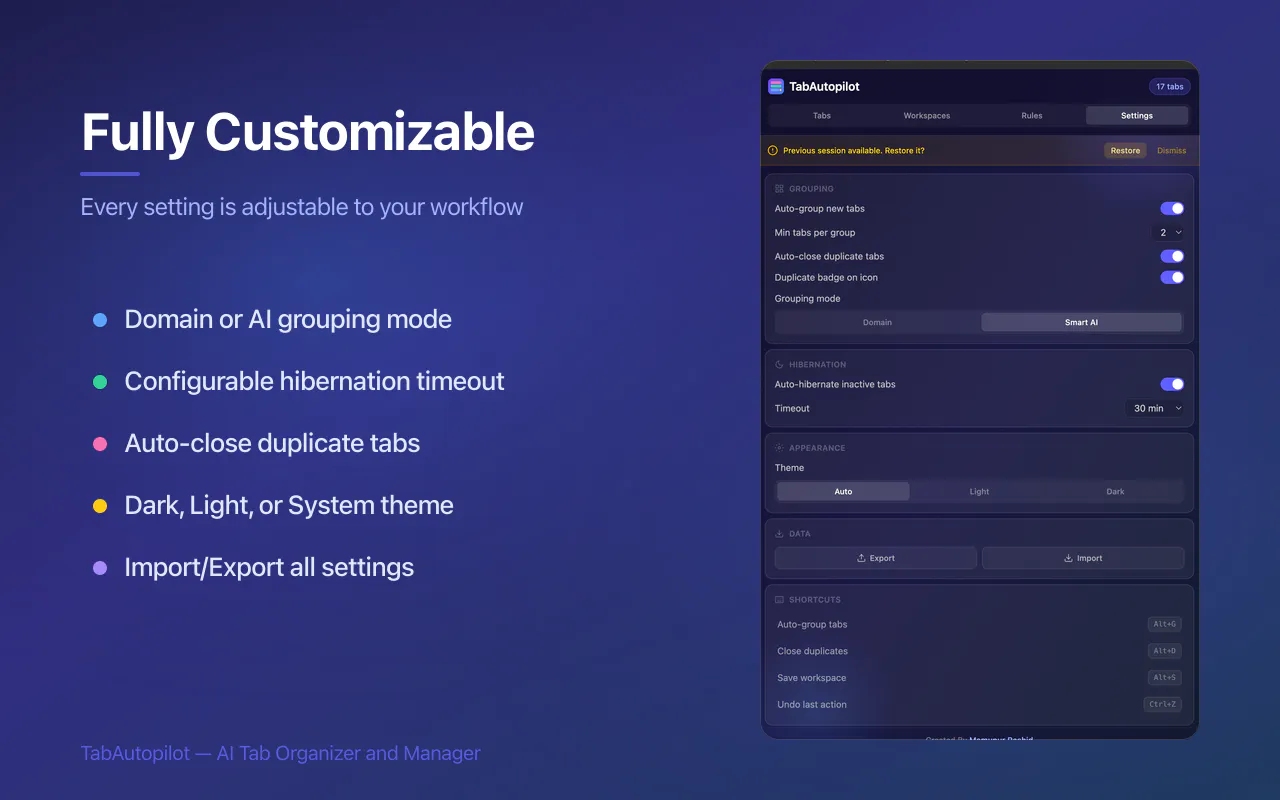Viewport: 1280px width, 800px height.
Task: Click the Alt+G shortcut key badge
Action: pos(1166,624)
